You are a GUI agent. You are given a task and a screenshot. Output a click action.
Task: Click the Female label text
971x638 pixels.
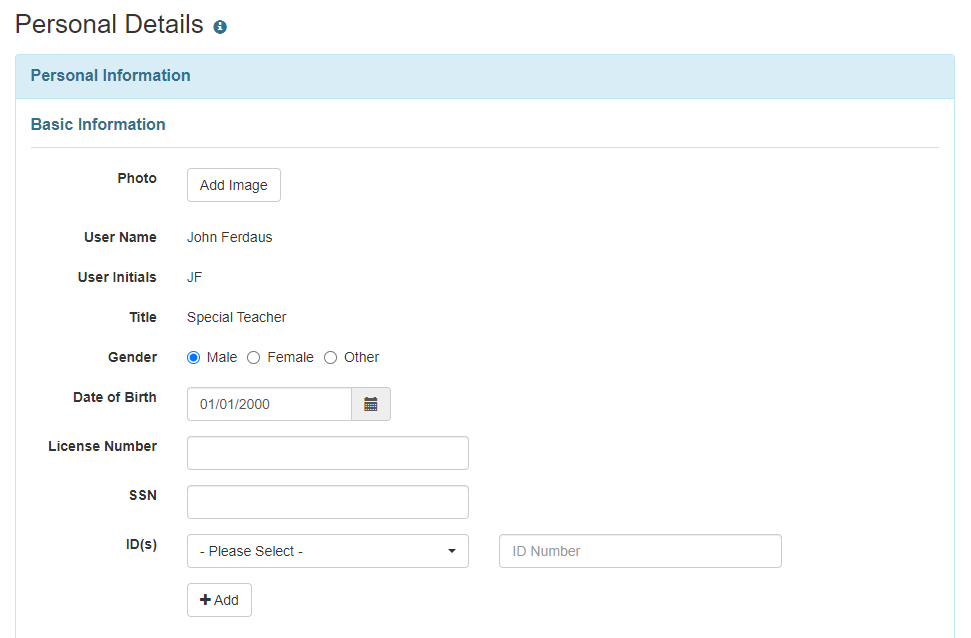pyautogui.click(x=290, y=357)
